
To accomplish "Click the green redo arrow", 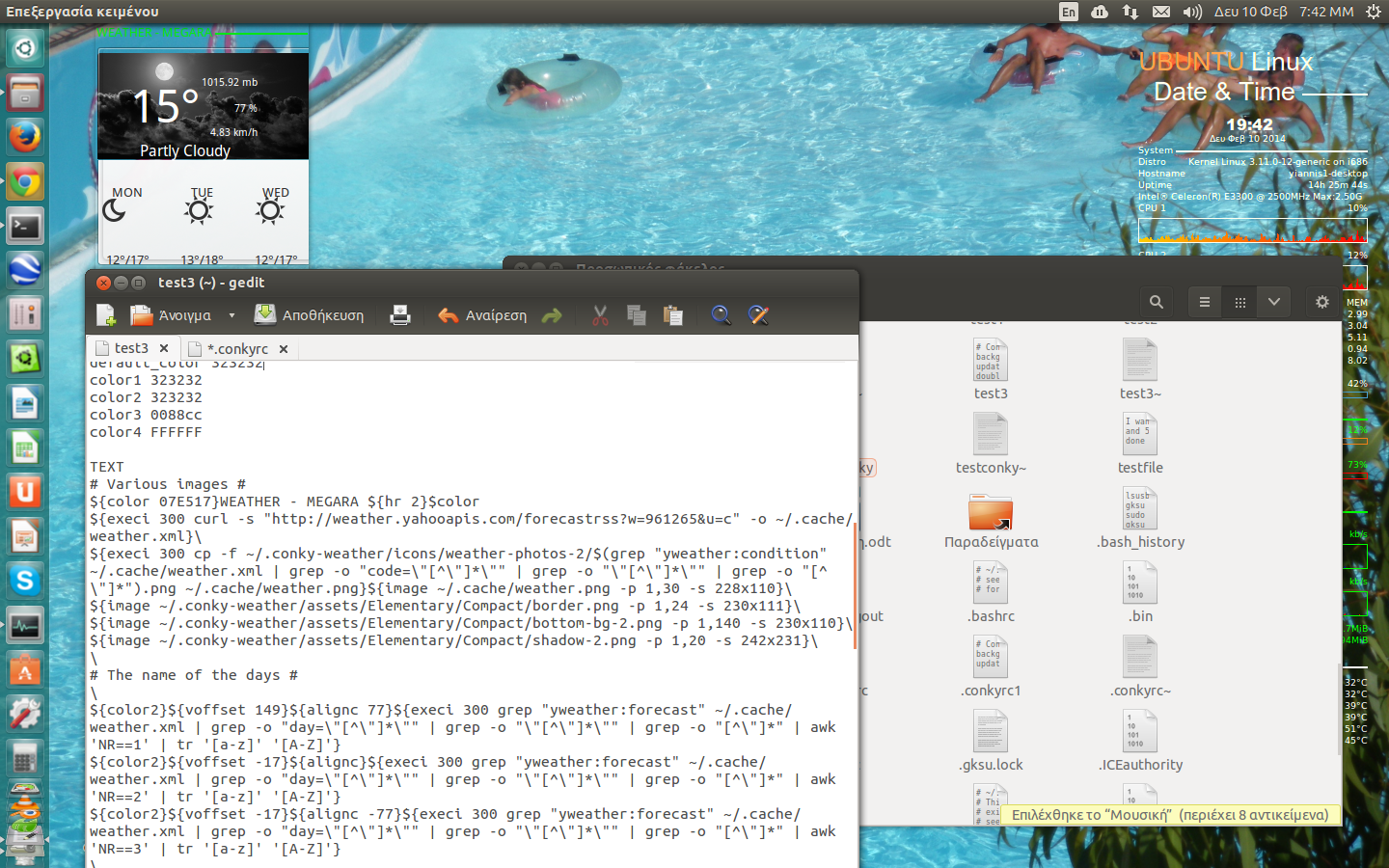I will coord(552,315).
